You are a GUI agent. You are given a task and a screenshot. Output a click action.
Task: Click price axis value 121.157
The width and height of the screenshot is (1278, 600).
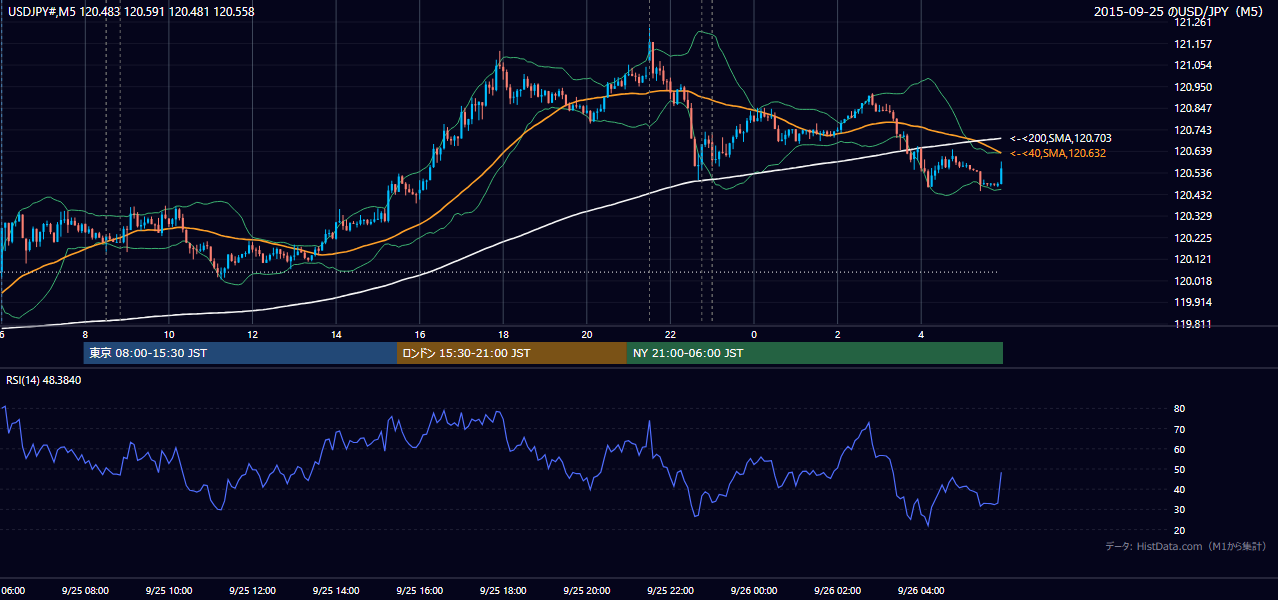[1194, 44]
